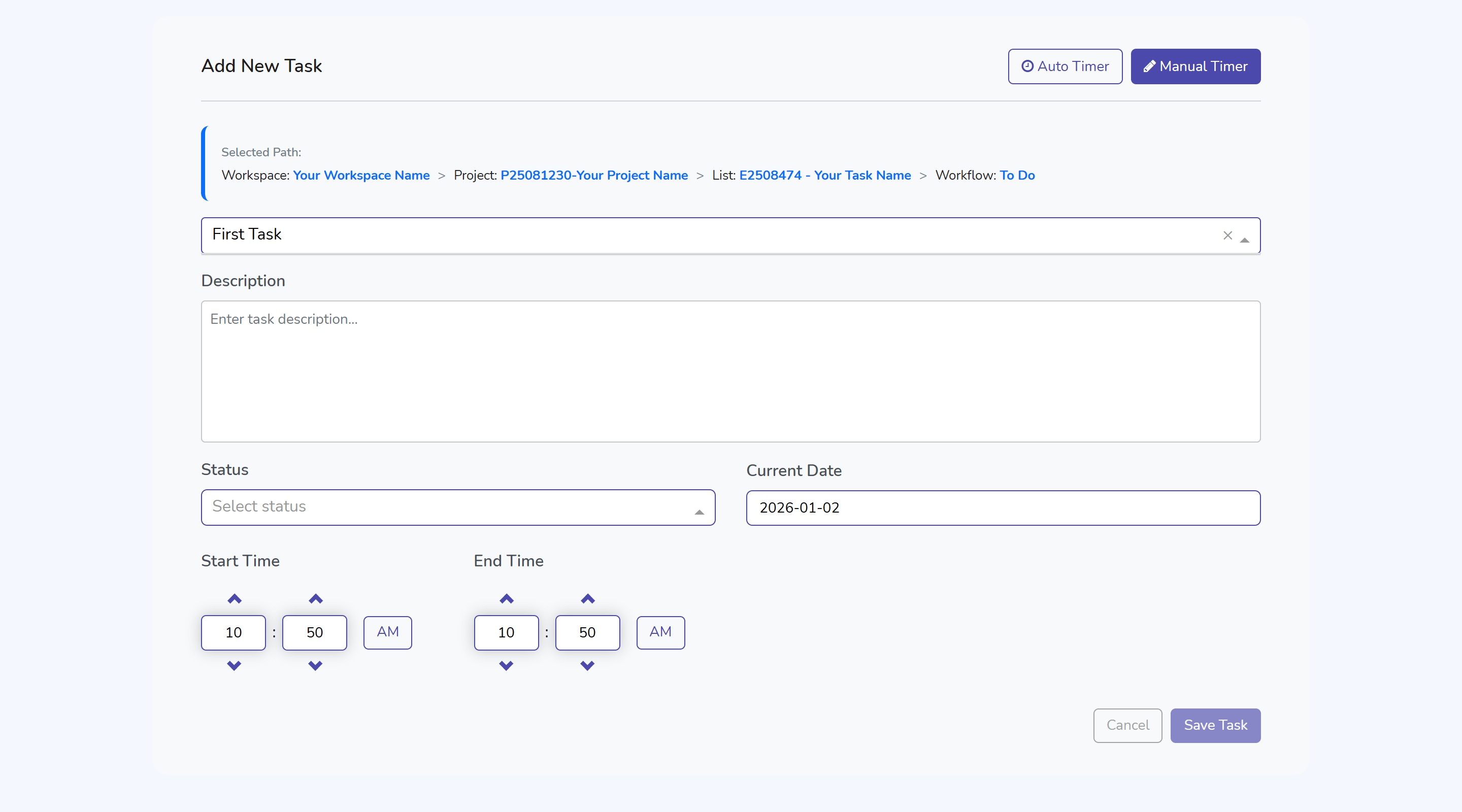Increase the Start Time hour with up chevron
This screenshot has width=1462, height=812.
pos(235,599)
